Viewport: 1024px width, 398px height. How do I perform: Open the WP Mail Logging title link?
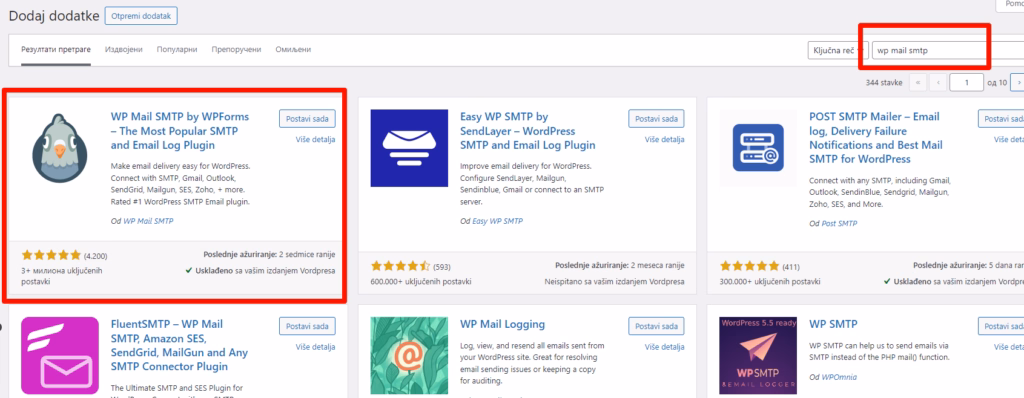(502, 323)
